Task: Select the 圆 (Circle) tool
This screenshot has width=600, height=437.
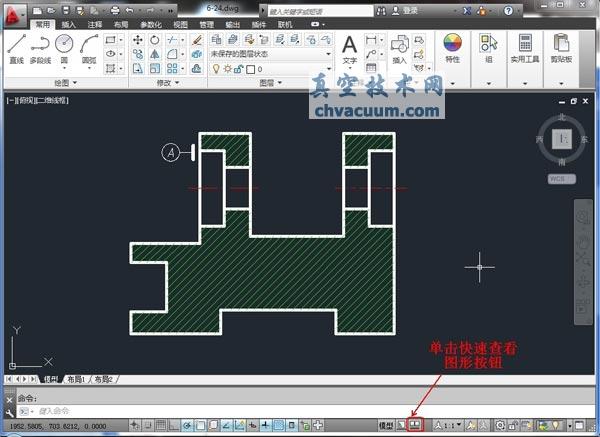Action: [x=64, y=48]
